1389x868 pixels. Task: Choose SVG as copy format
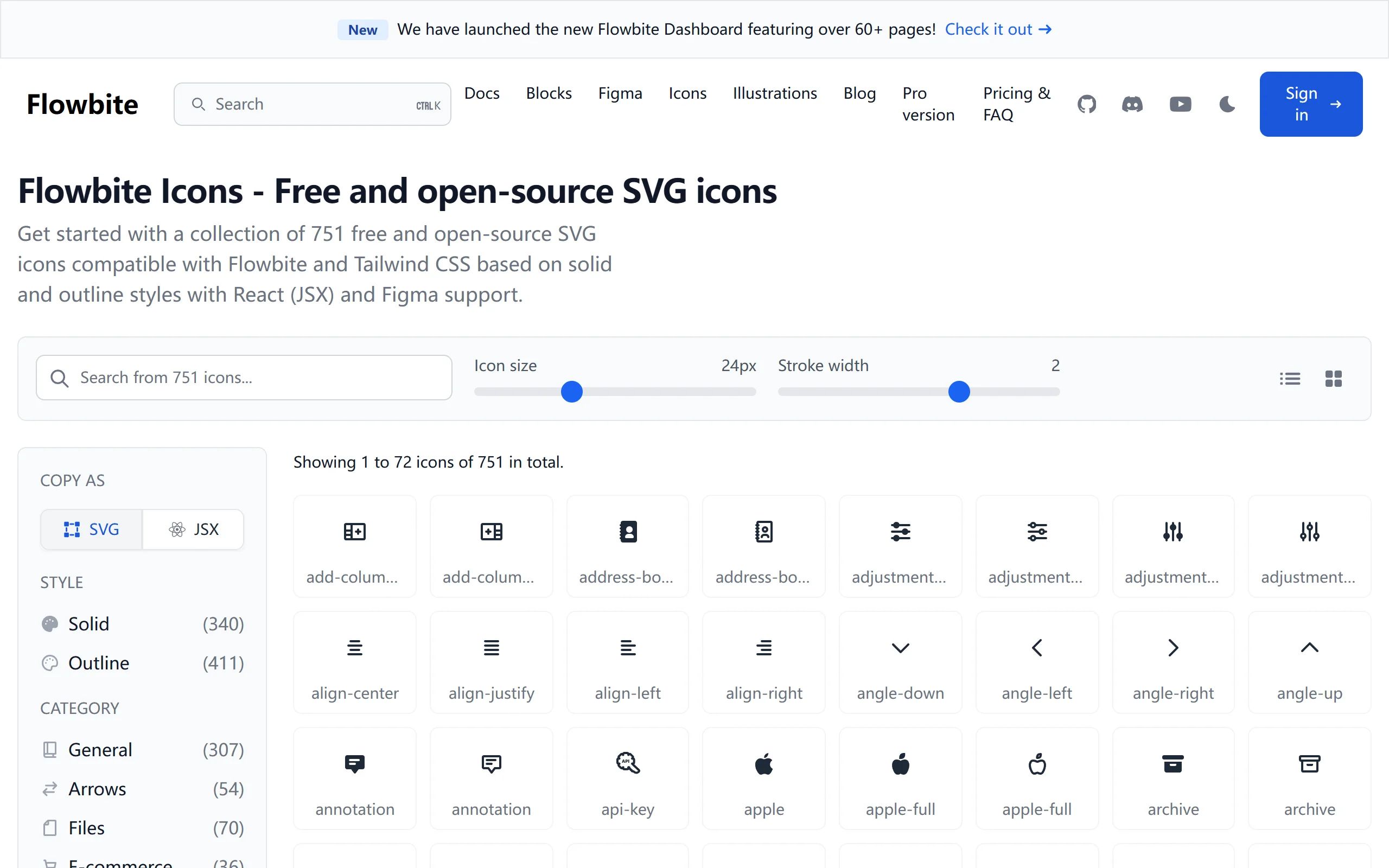click(91, 529)
